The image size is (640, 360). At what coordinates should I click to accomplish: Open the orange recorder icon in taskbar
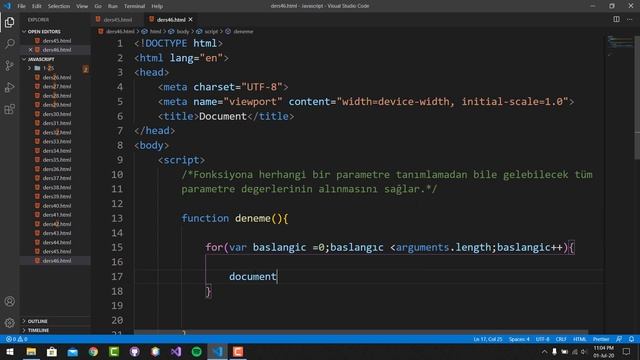pos(238,352)
